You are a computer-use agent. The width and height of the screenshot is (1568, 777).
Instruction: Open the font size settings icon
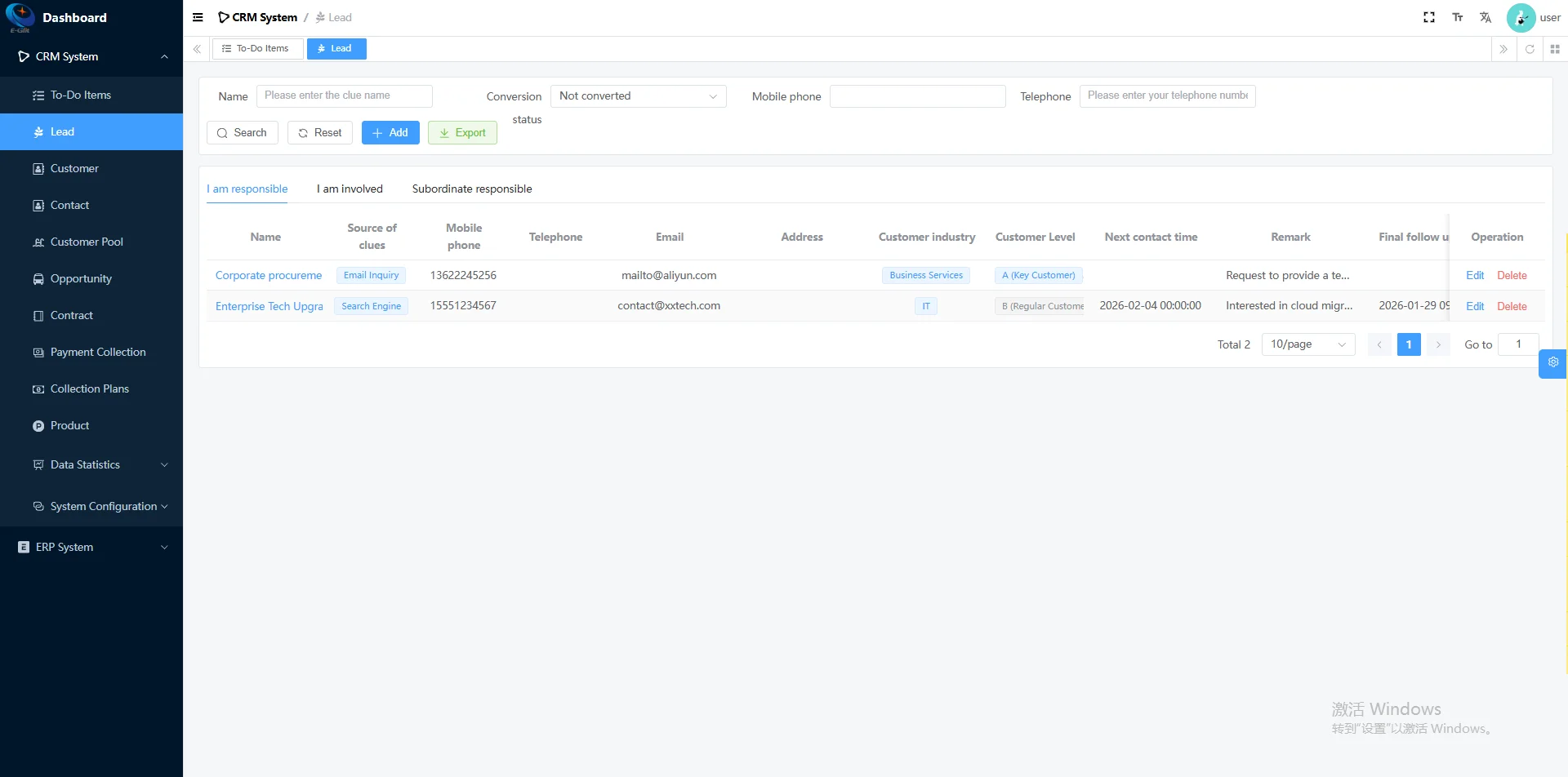1458,17
